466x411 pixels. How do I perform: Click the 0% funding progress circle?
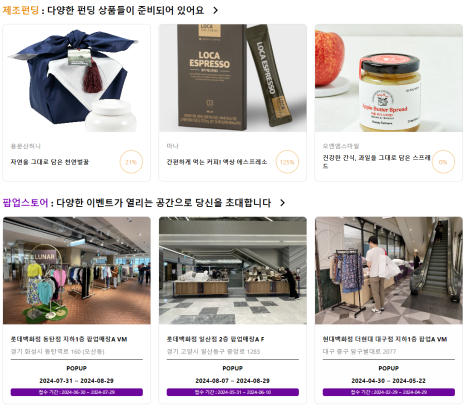pyautogui.click(x=443, y=162)
